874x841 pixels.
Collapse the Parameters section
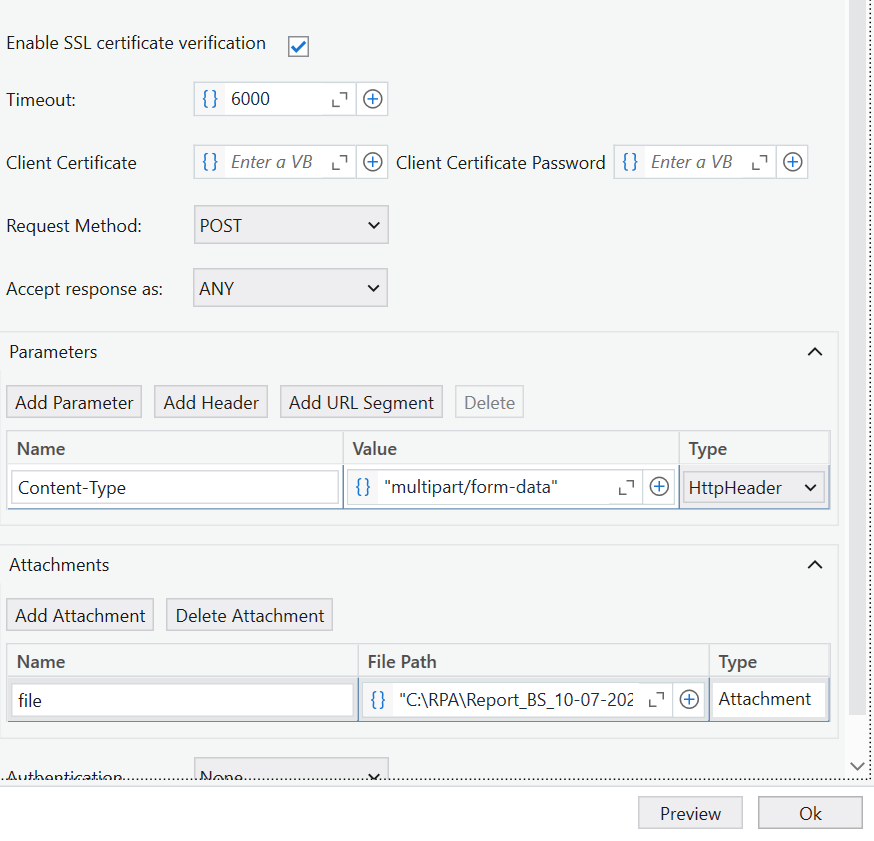(x=814, y=351)
